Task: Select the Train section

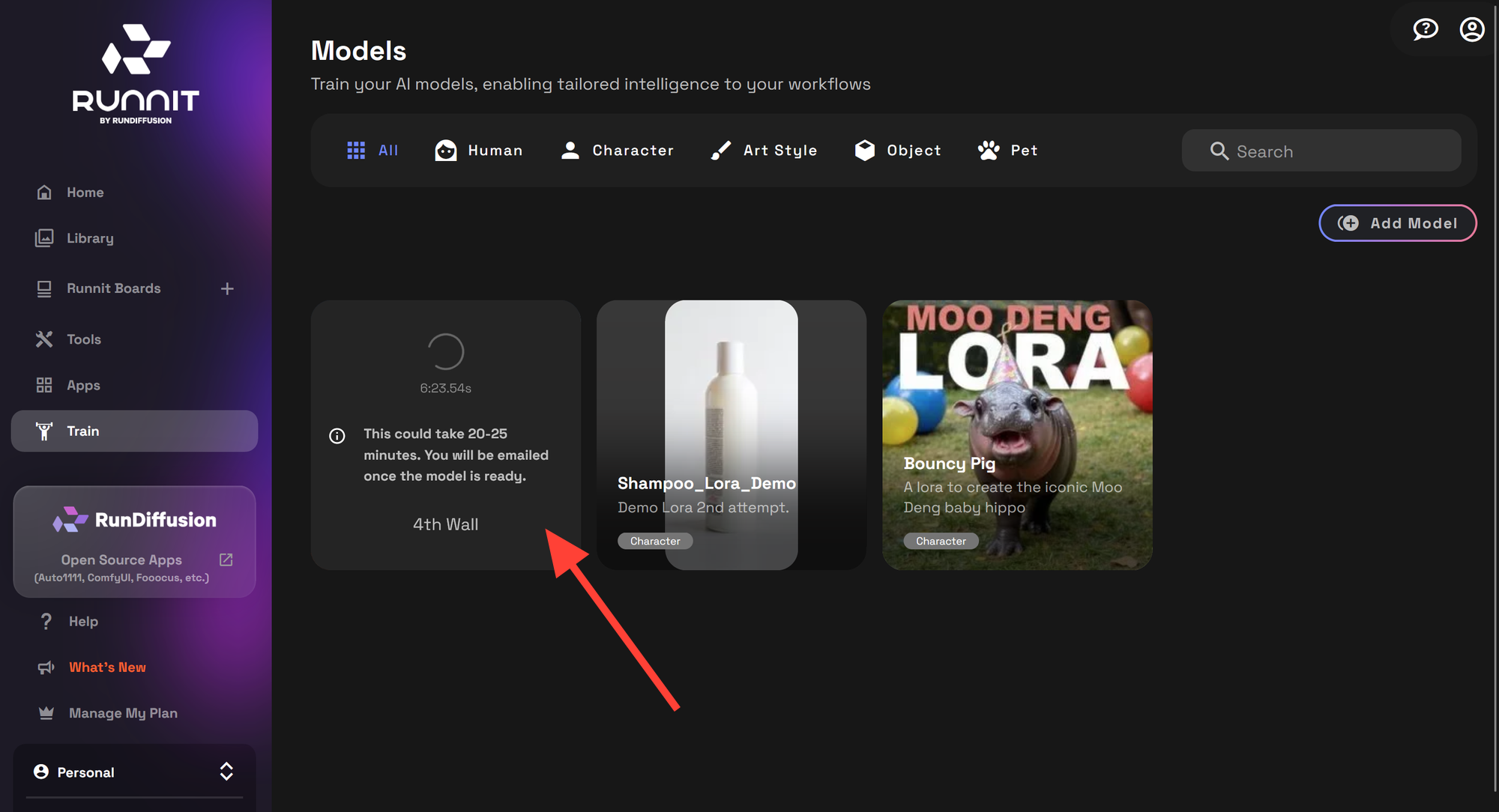Action: [82, 431]
